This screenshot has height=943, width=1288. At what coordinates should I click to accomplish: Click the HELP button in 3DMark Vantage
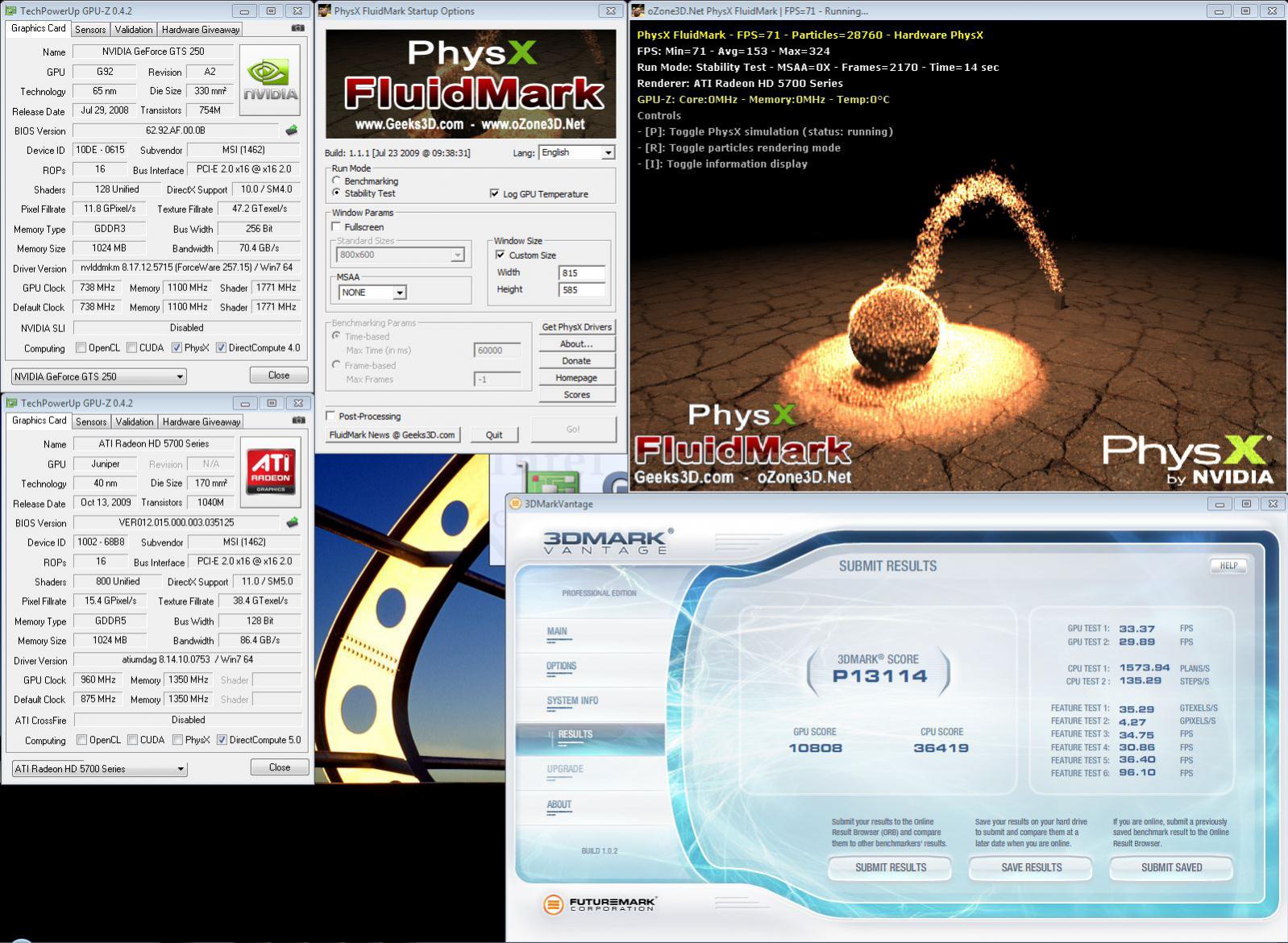[x=1228, y=566]
